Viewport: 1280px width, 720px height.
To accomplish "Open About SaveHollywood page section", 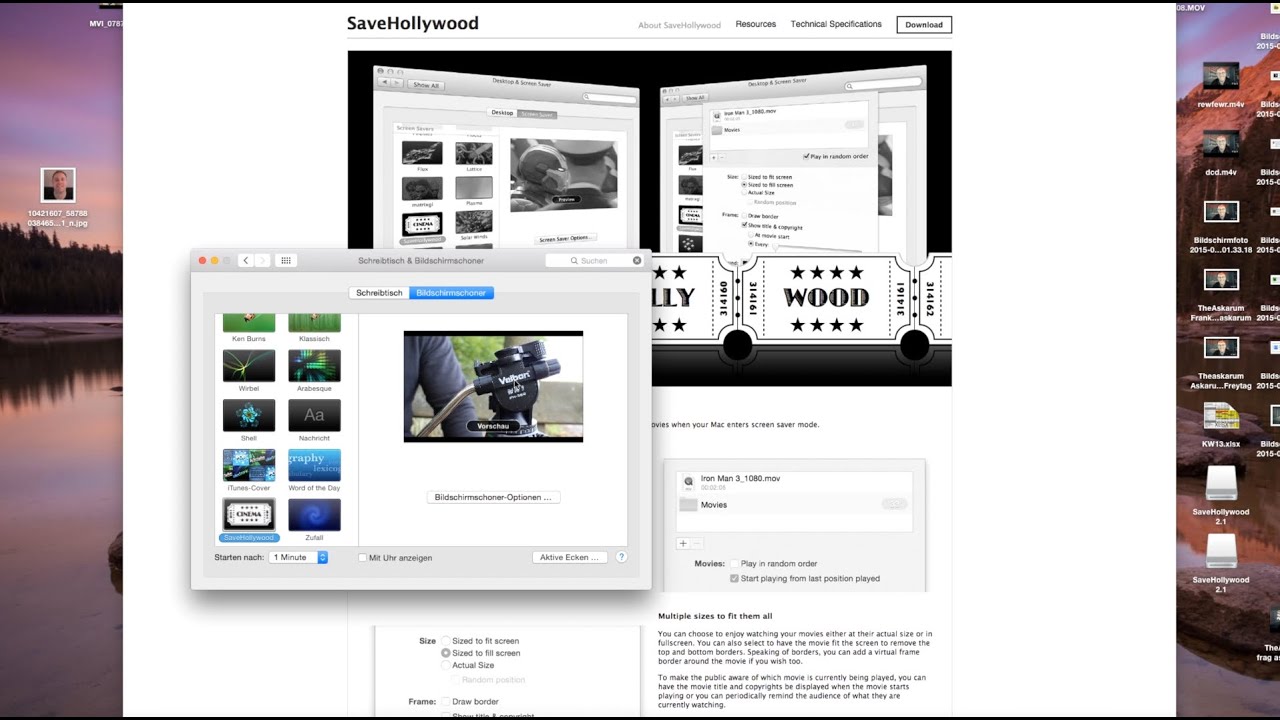I will (679, 25).
